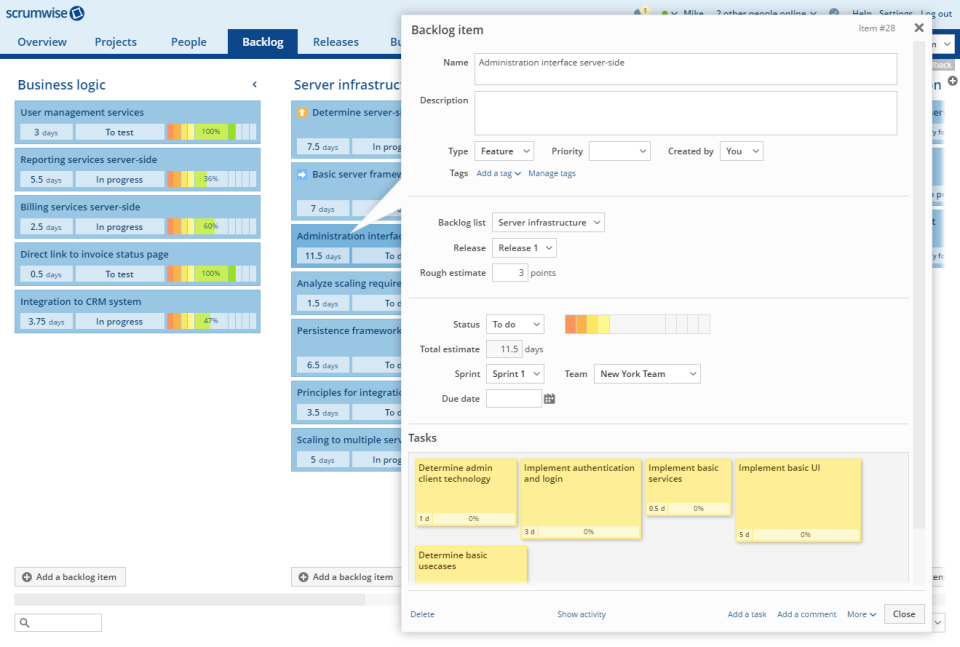Click the Show activity link
The width and height of the screenshot is (960, 647).
(581, 614)
